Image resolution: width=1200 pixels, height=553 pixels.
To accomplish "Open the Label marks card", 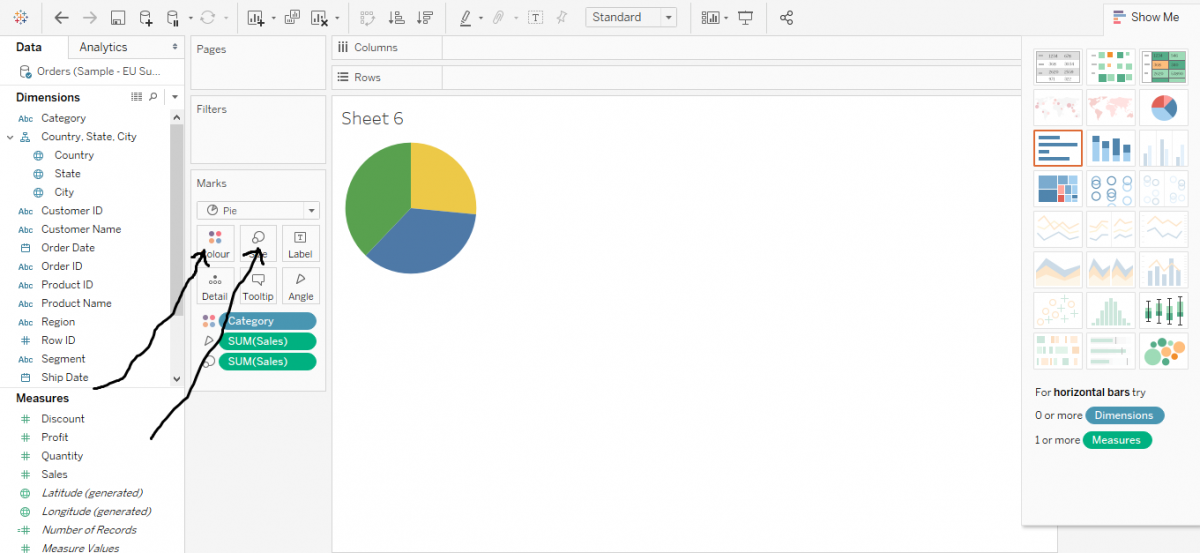I will click(300, 243).
